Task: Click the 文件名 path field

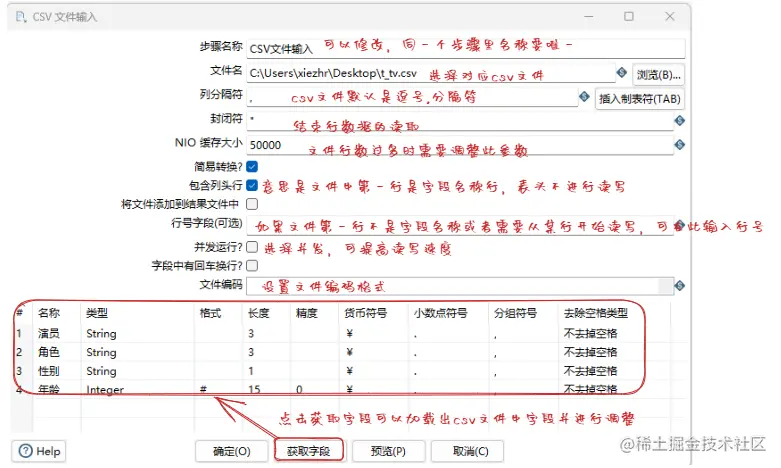Action: (431, 73)
